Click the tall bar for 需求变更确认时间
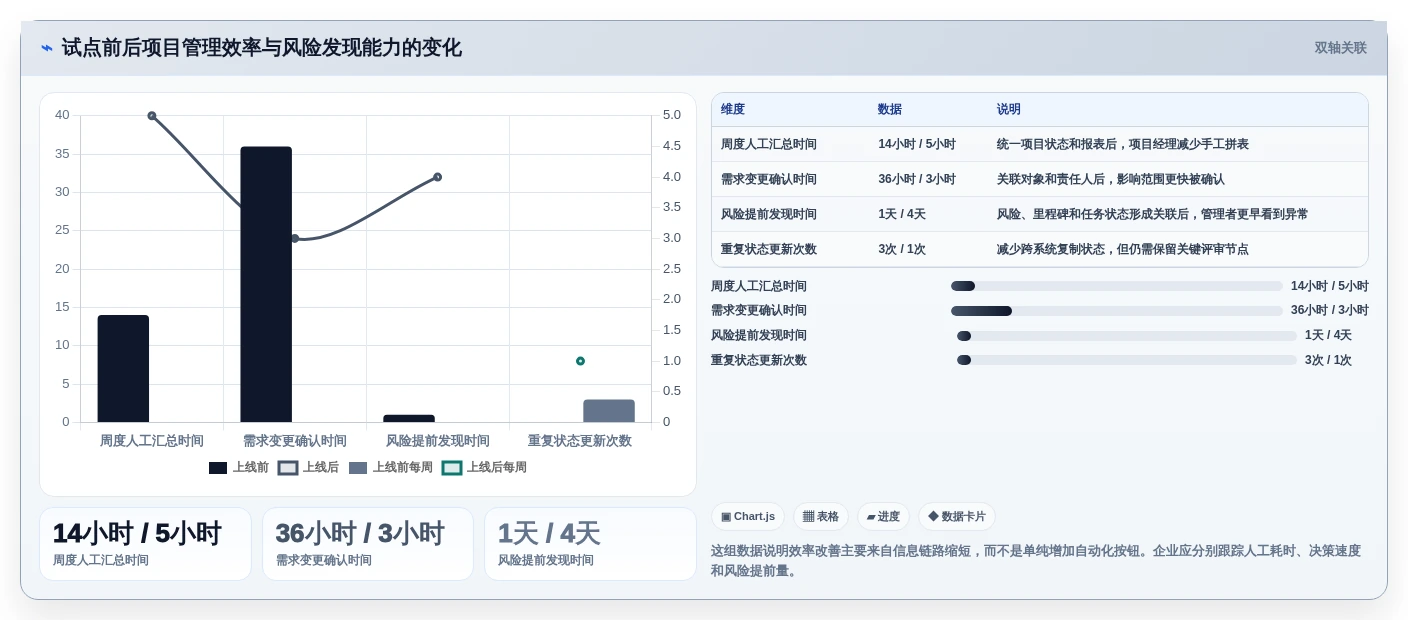This screenshot has width=1408, height=620. click(x=266, y=284)
